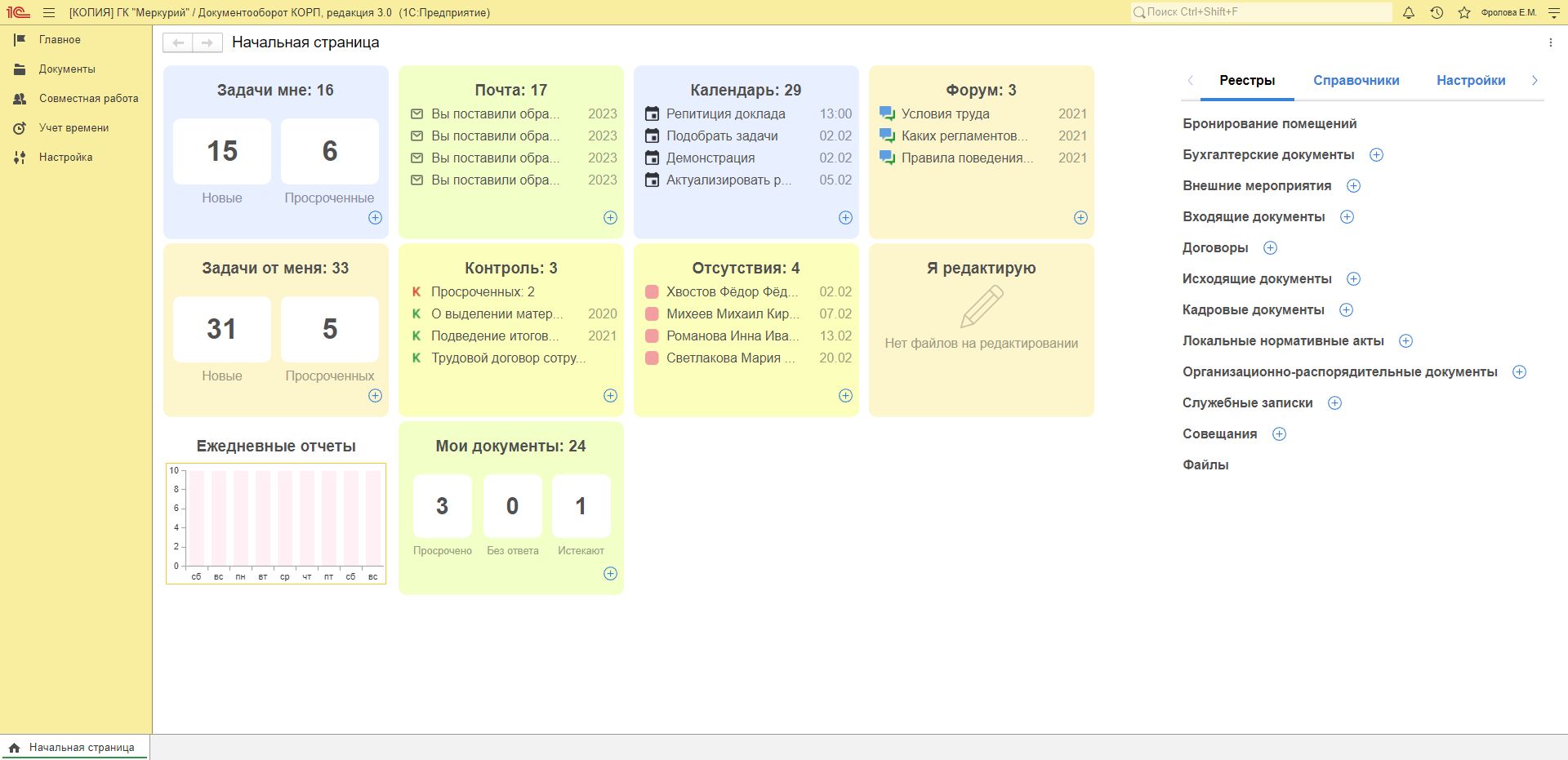
Task: Add new Совещания entry via plus icon
Action: click(x=1279, y=434)
